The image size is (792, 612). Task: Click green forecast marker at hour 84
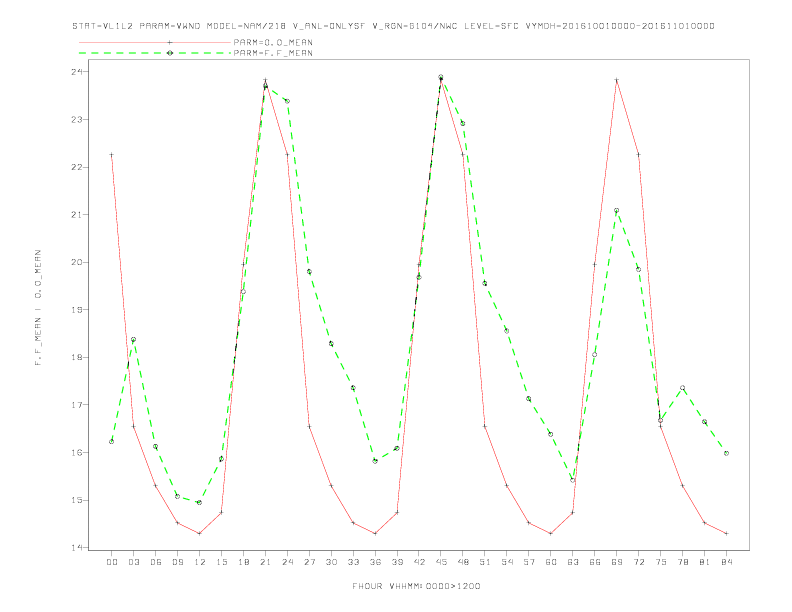pyautogui.click(x=726, y=453)
